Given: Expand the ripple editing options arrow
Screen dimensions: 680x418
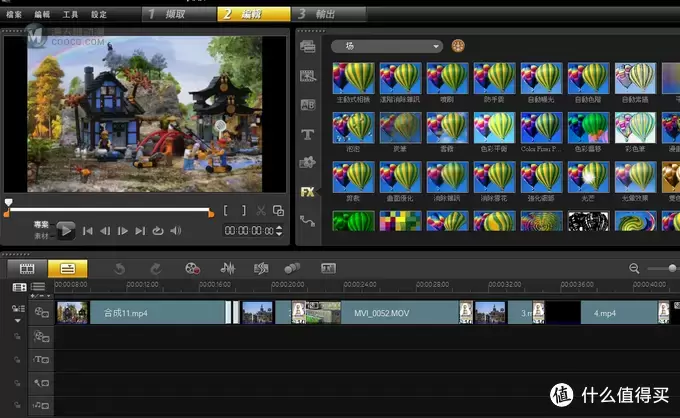Looking at the screenshot, I should tap(18, 321).
